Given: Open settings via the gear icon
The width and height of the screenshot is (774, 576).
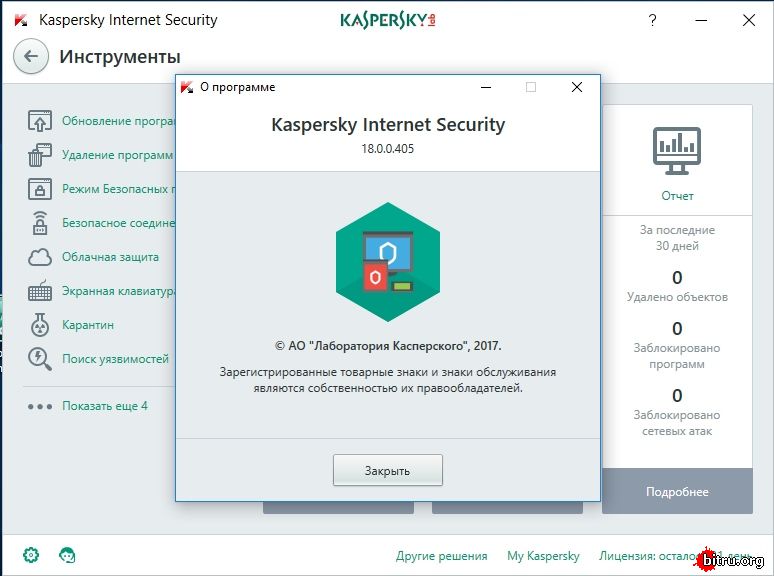Looking at the screenshot, I should pos(31,555).
